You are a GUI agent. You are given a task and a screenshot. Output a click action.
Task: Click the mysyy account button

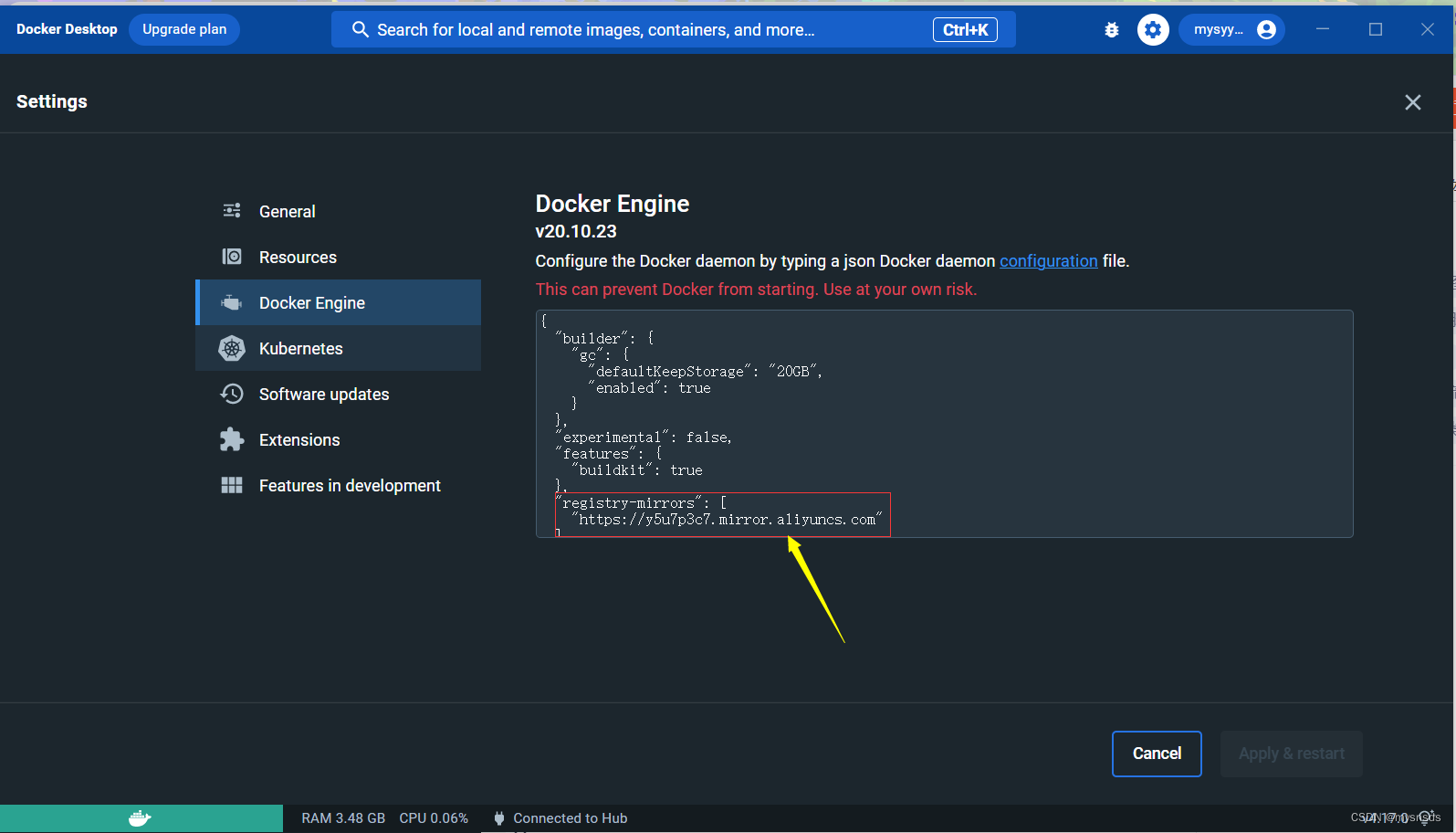click(1232, 30)
